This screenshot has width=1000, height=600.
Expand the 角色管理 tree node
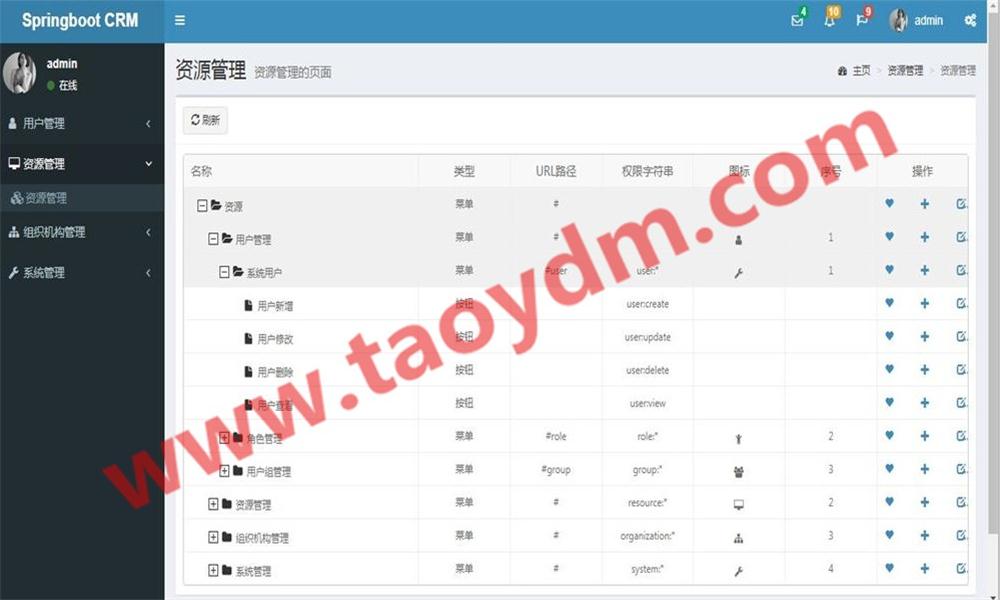224,437
